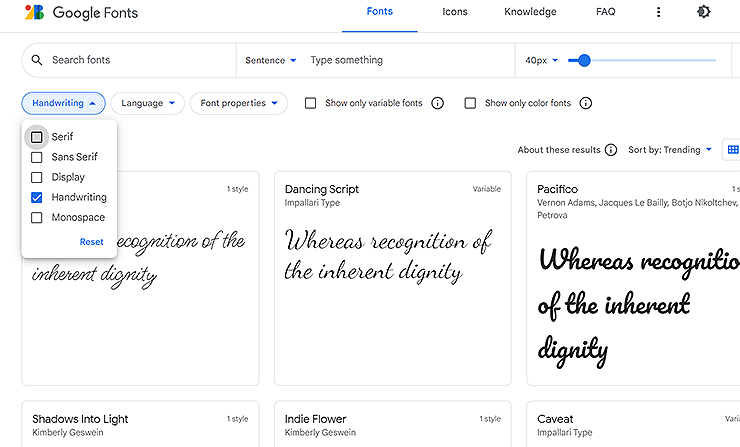The width and height of the screenshot is (740, 447).
Task: Open info for color fonts
Action: [x=585, y=103]
